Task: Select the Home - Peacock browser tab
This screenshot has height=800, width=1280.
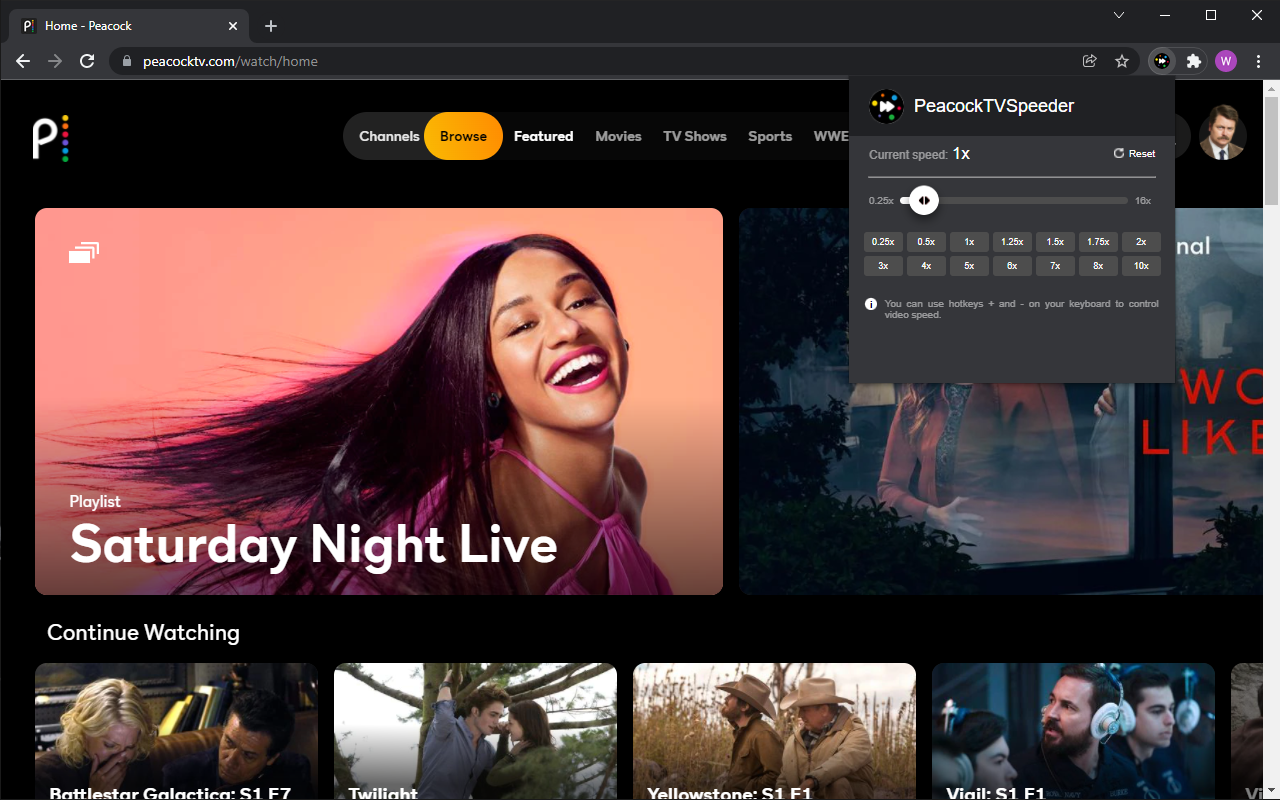Action: point(120,25)
